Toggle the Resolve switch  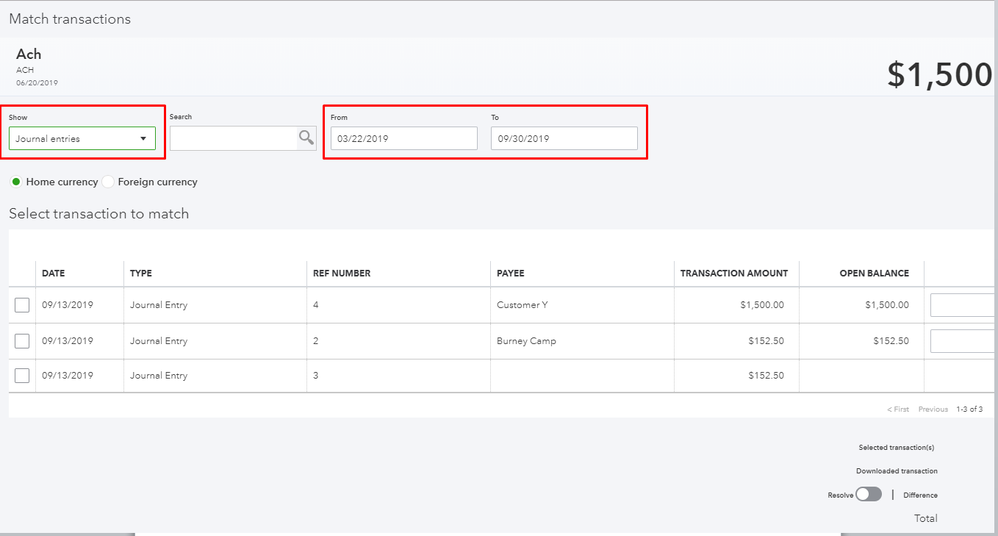click(868, 494)
